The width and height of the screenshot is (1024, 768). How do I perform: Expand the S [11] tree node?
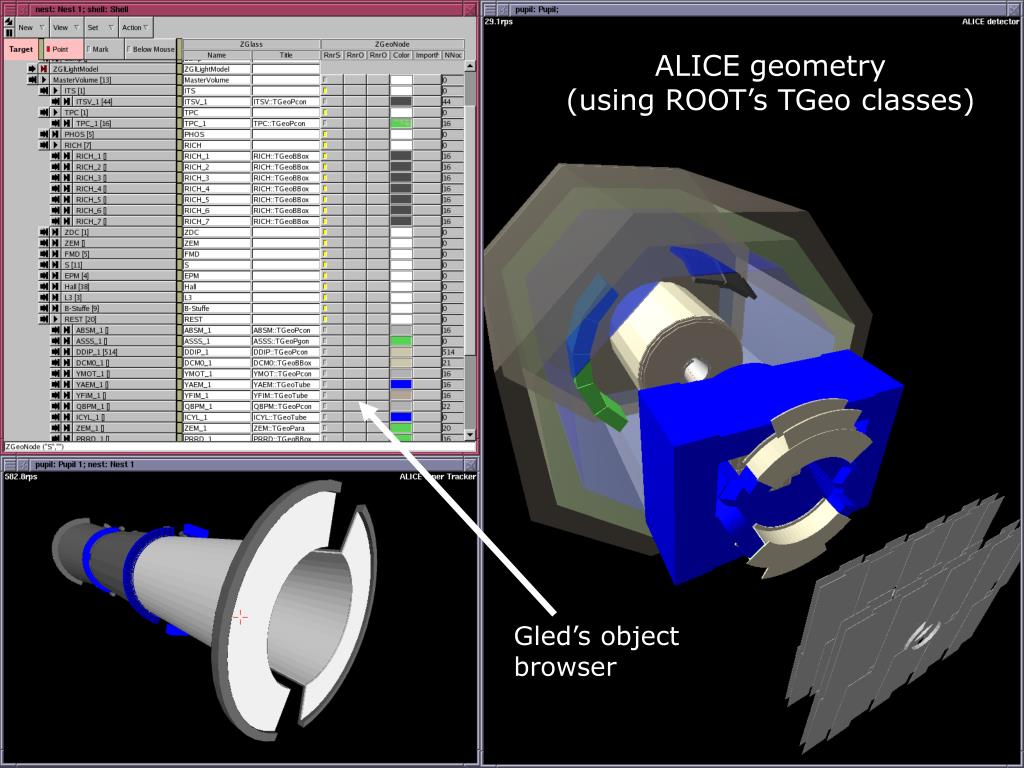pos(56,264)
